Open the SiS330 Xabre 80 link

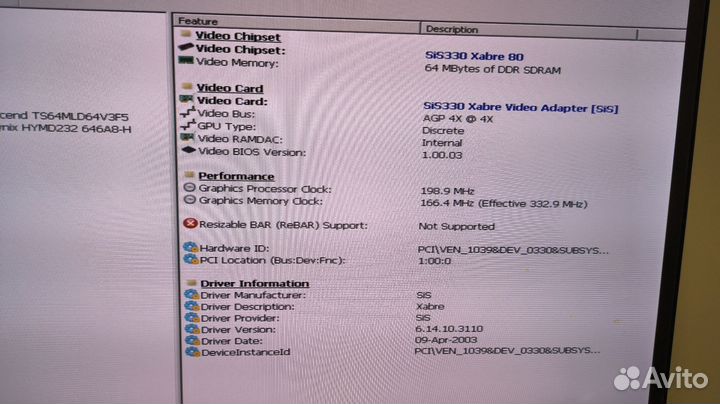pyautogui.click(x=473, y=57)
